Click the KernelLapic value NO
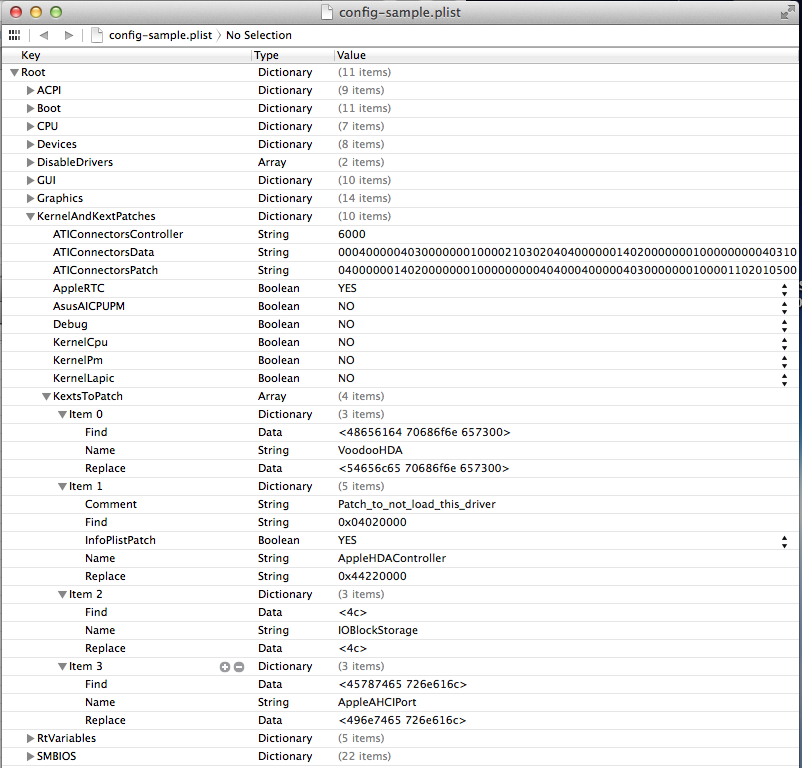 (x=346, y=378)
